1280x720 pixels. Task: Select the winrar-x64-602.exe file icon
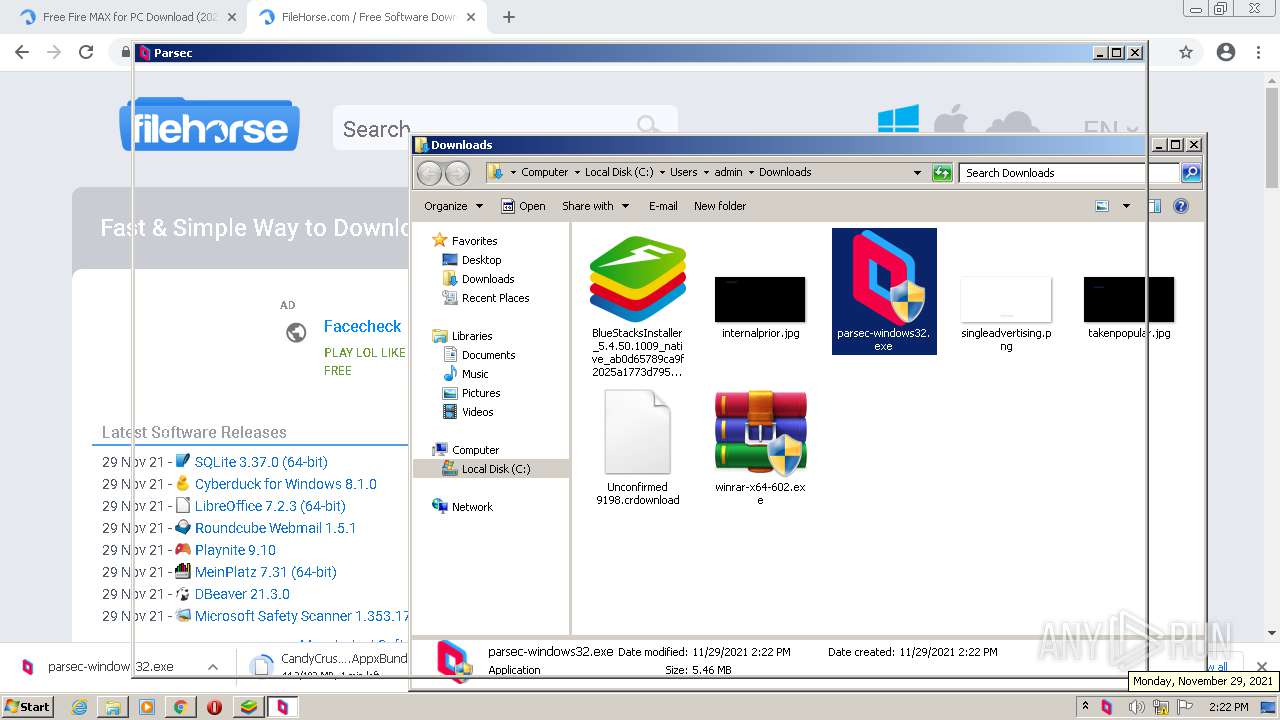[760, 432]
